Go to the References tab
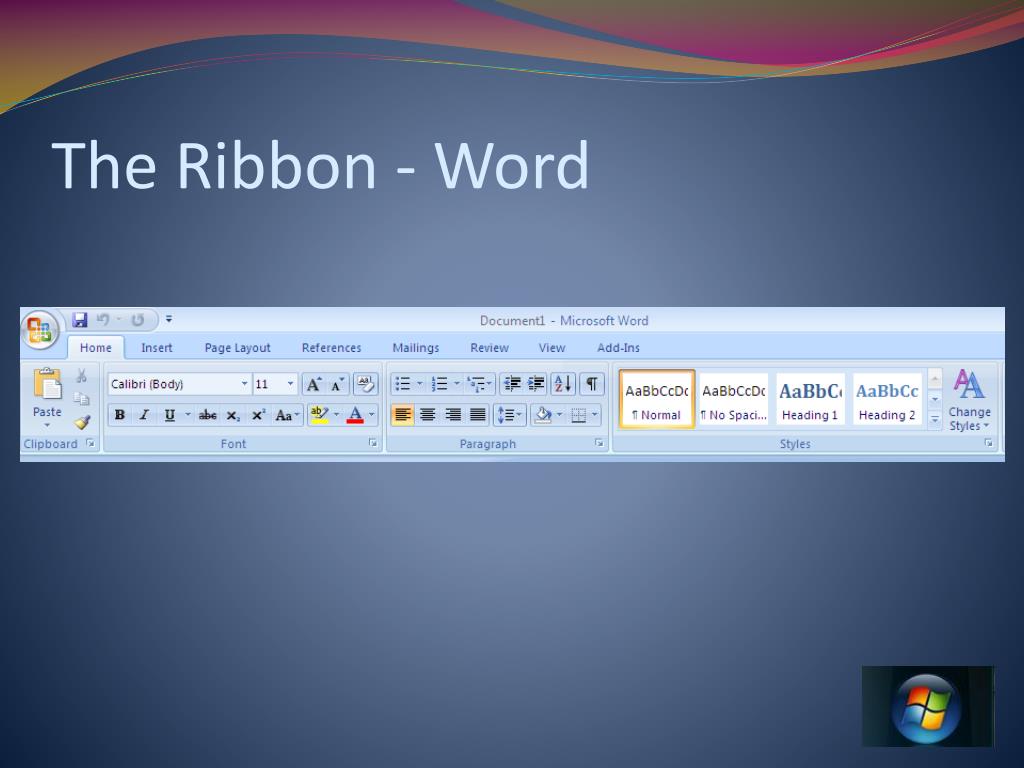 tap(331, 348)
